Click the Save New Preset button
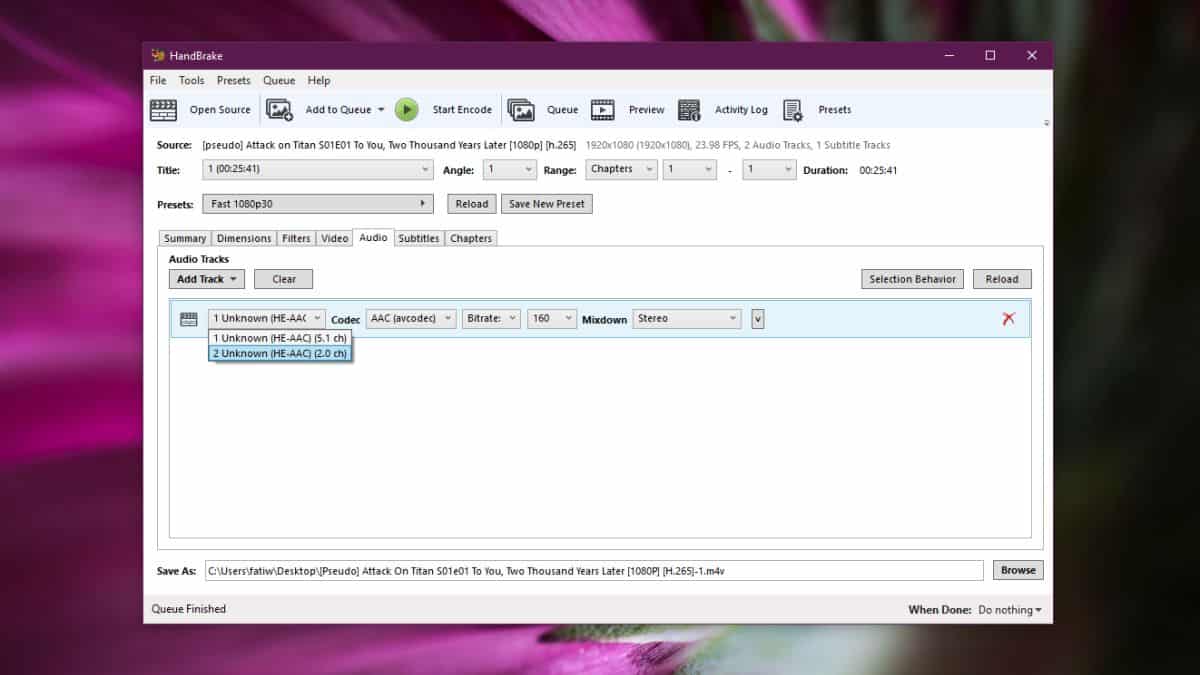This screenshot has width=1200, height=675. [x=547, y=204]
